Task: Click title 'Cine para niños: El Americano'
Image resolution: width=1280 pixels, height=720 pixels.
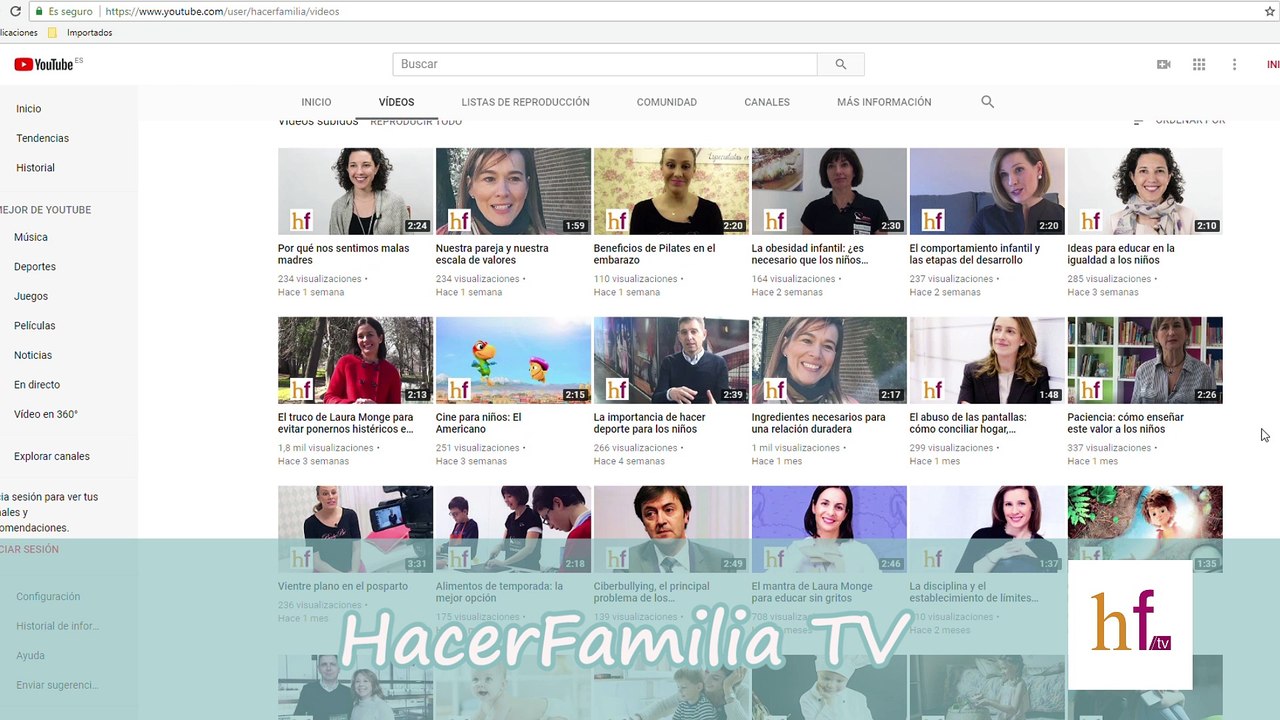Action: pos(479,423)
